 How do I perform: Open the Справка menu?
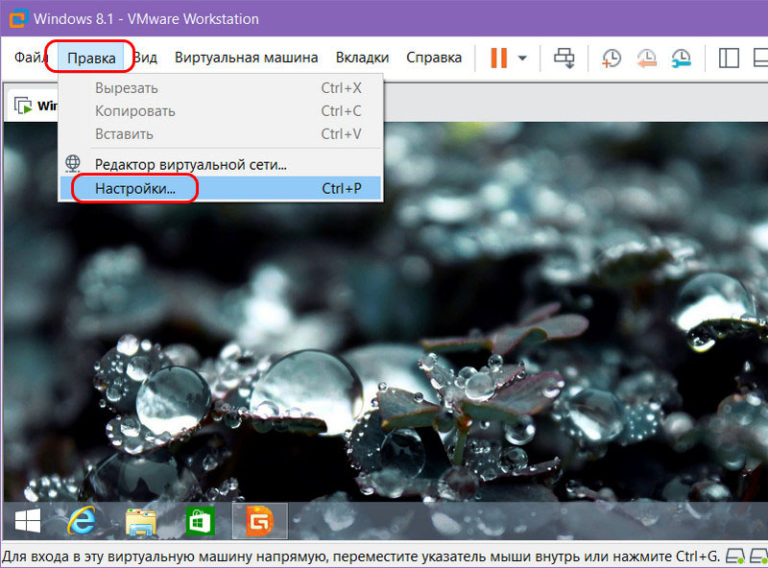tap(434, 58)
